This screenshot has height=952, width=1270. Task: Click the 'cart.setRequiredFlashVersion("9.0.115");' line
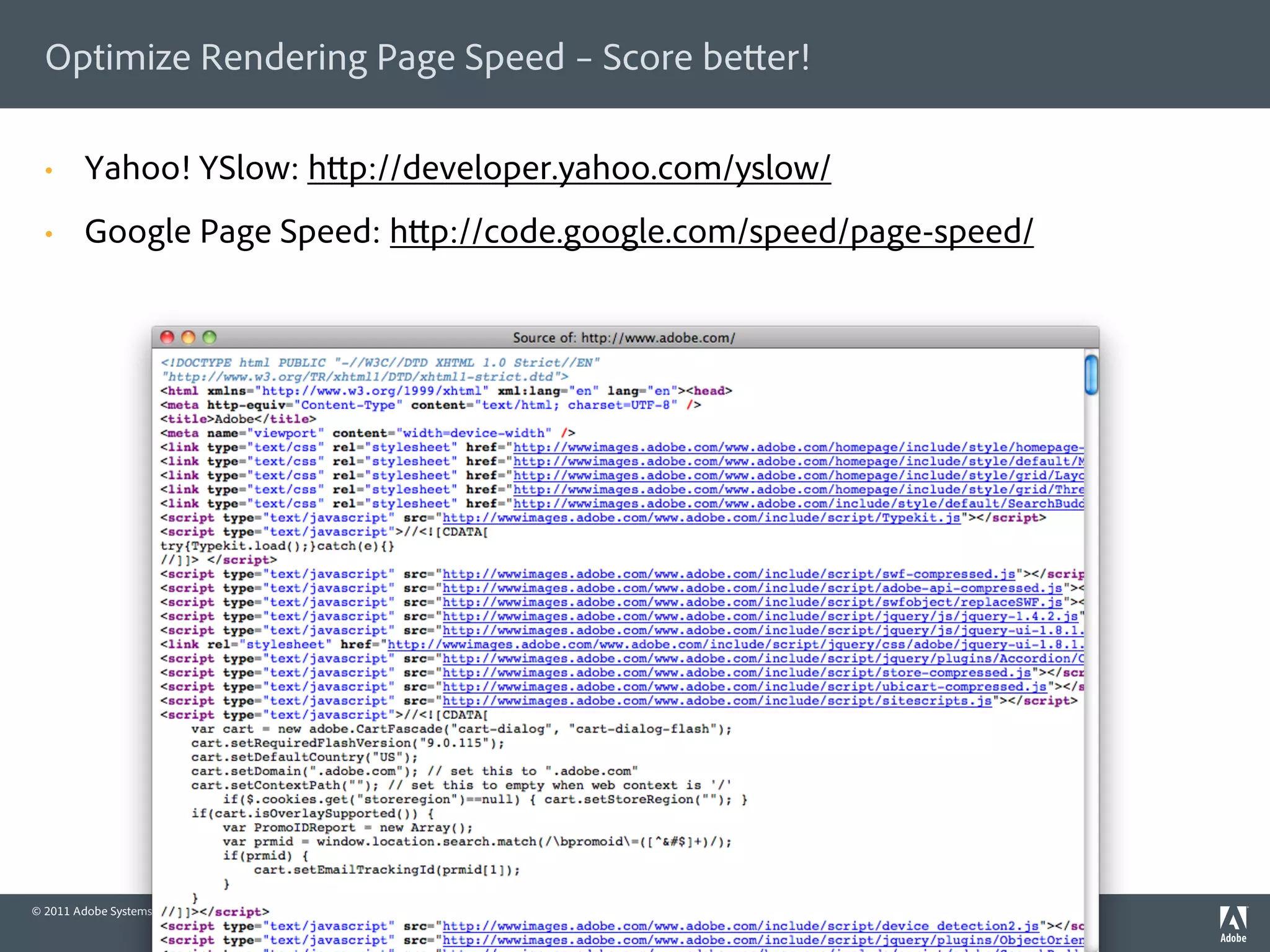[x=348, y=743]
